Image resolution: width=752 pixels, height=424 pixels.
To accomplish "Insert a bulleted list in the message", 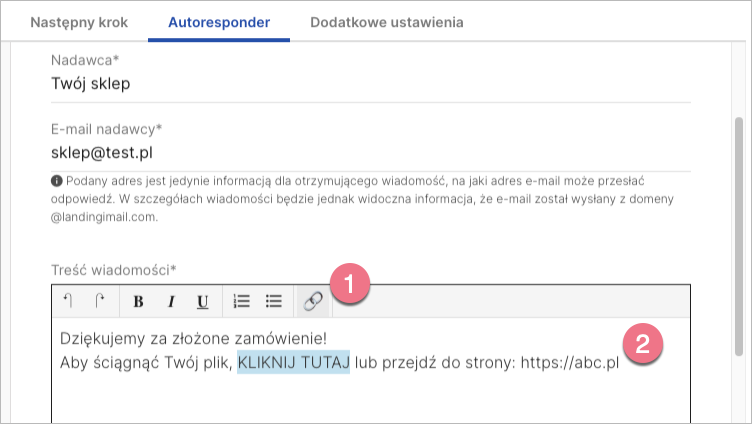I will pyautogui.click(x=273, y=301).
